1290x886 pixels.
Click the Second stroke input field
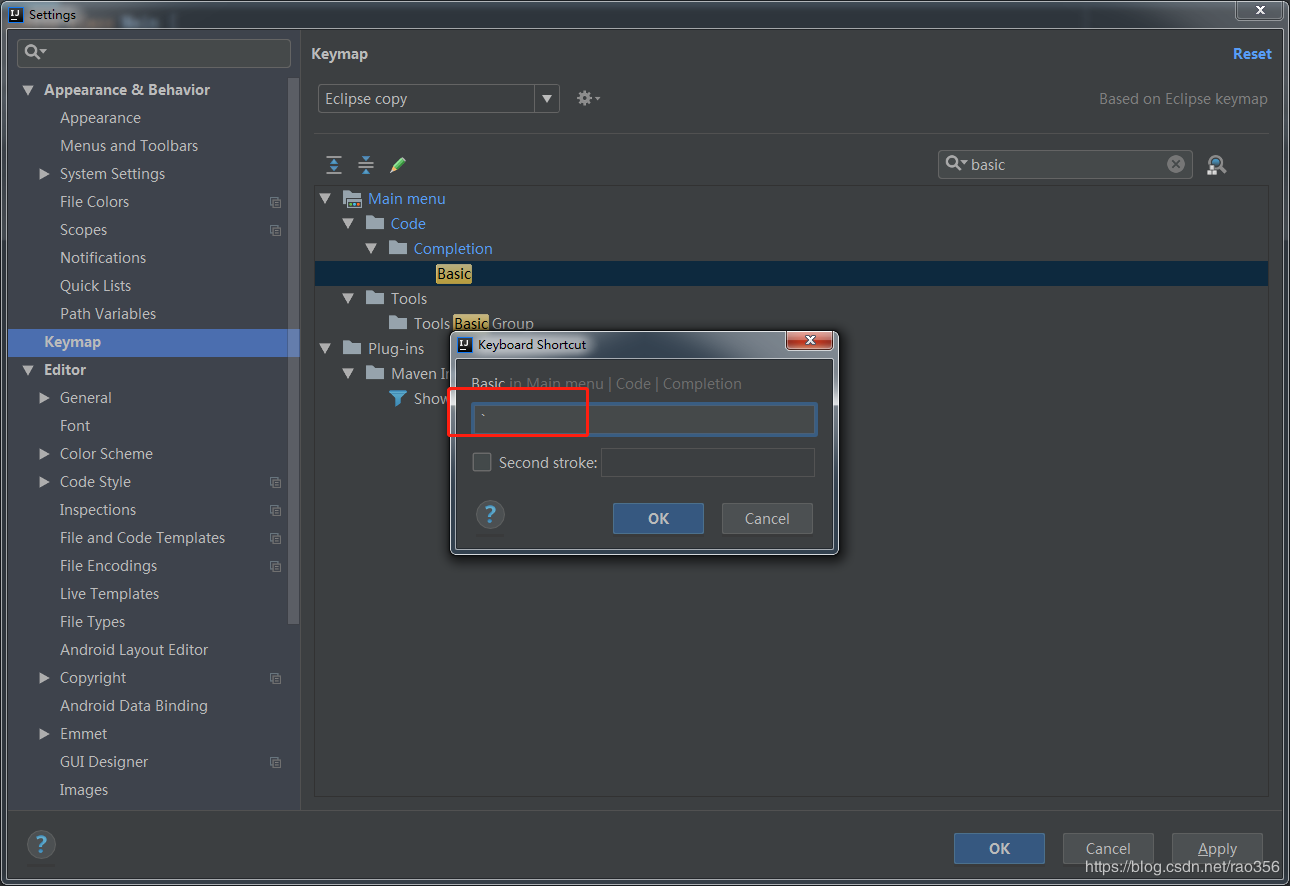pos(708,462)
